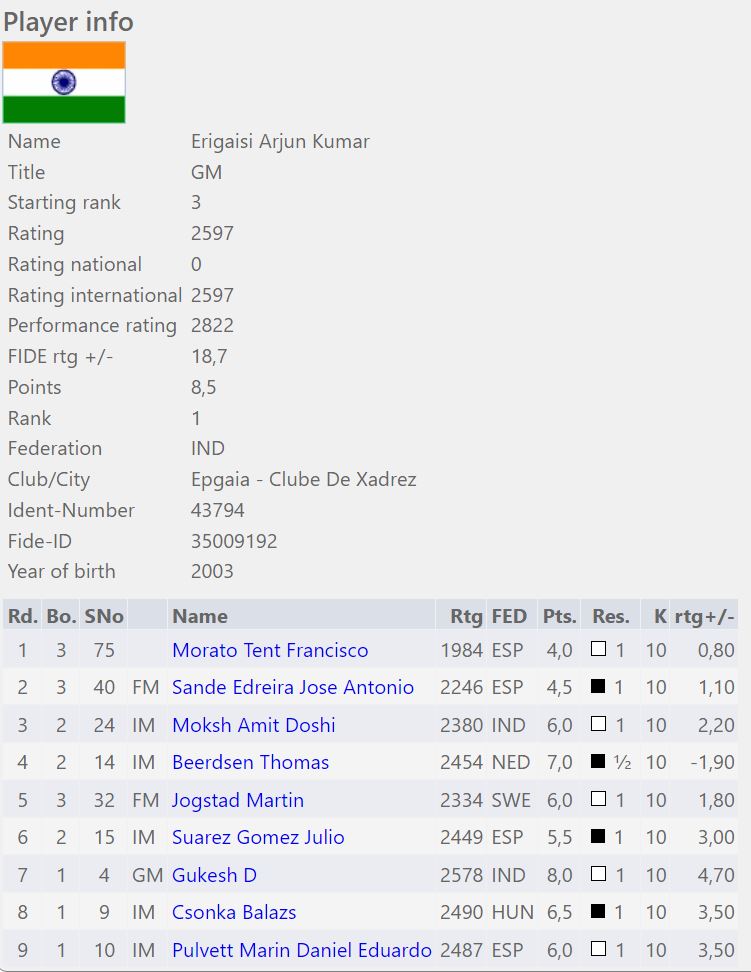The height and width of the screenshot is (972, 751).
Task: Select Suarez Gomez Julio link
Action: 258,837
